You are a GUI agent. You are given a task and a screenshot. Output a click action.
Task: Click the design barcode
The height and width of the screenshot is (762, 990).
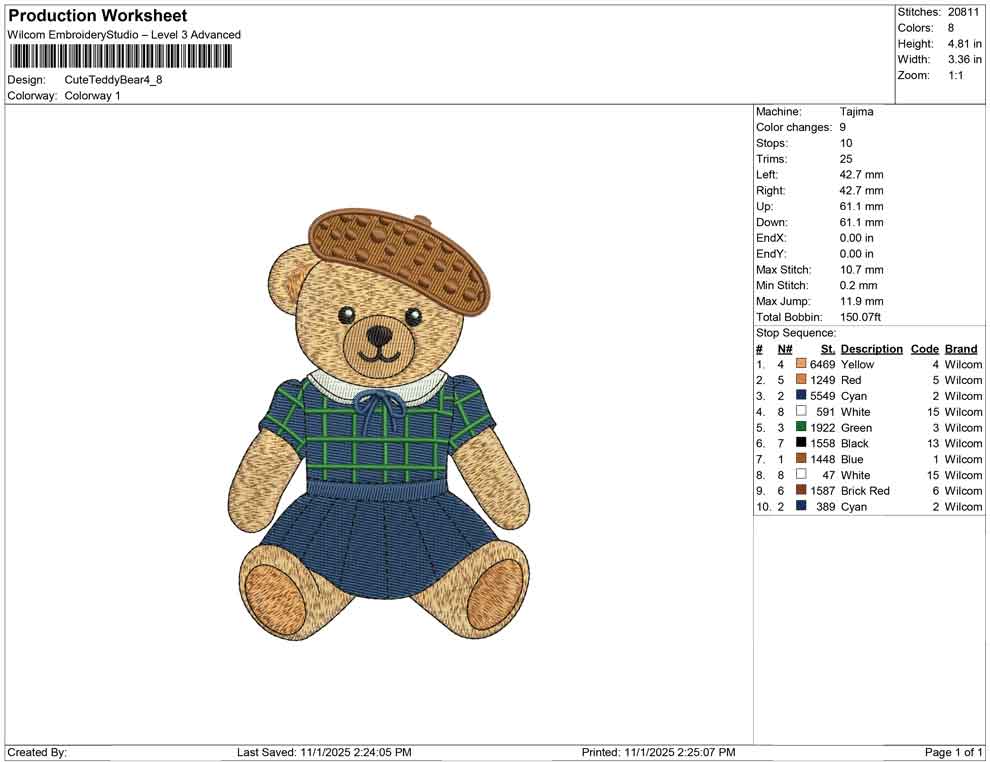click(x=120, y=57)
